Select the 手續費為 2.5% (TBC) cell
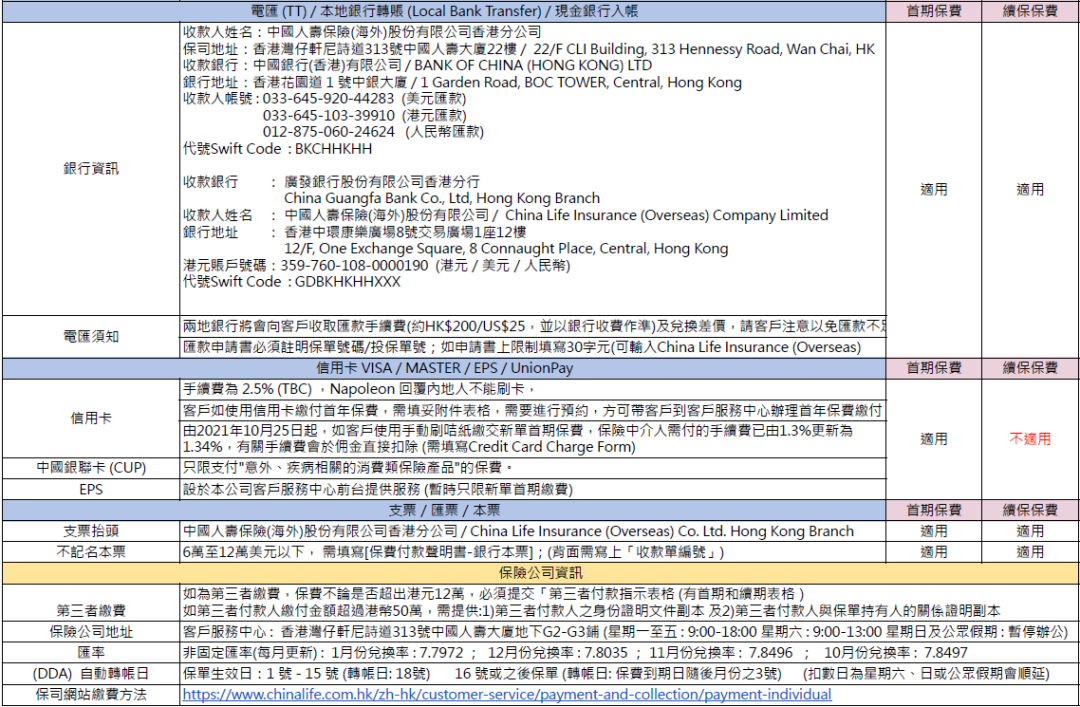 (x=532, y=389)
